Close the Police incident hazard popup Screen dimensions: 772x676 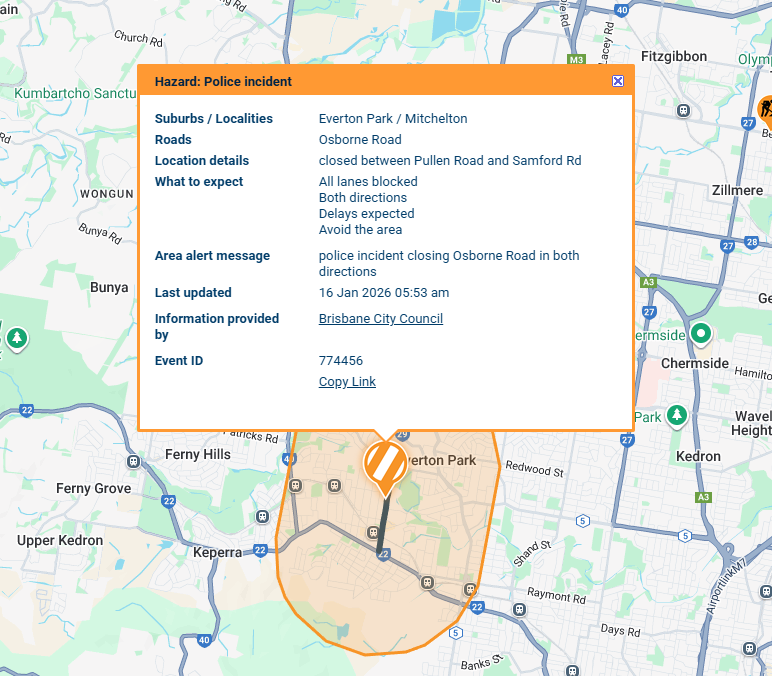(617, 81)
